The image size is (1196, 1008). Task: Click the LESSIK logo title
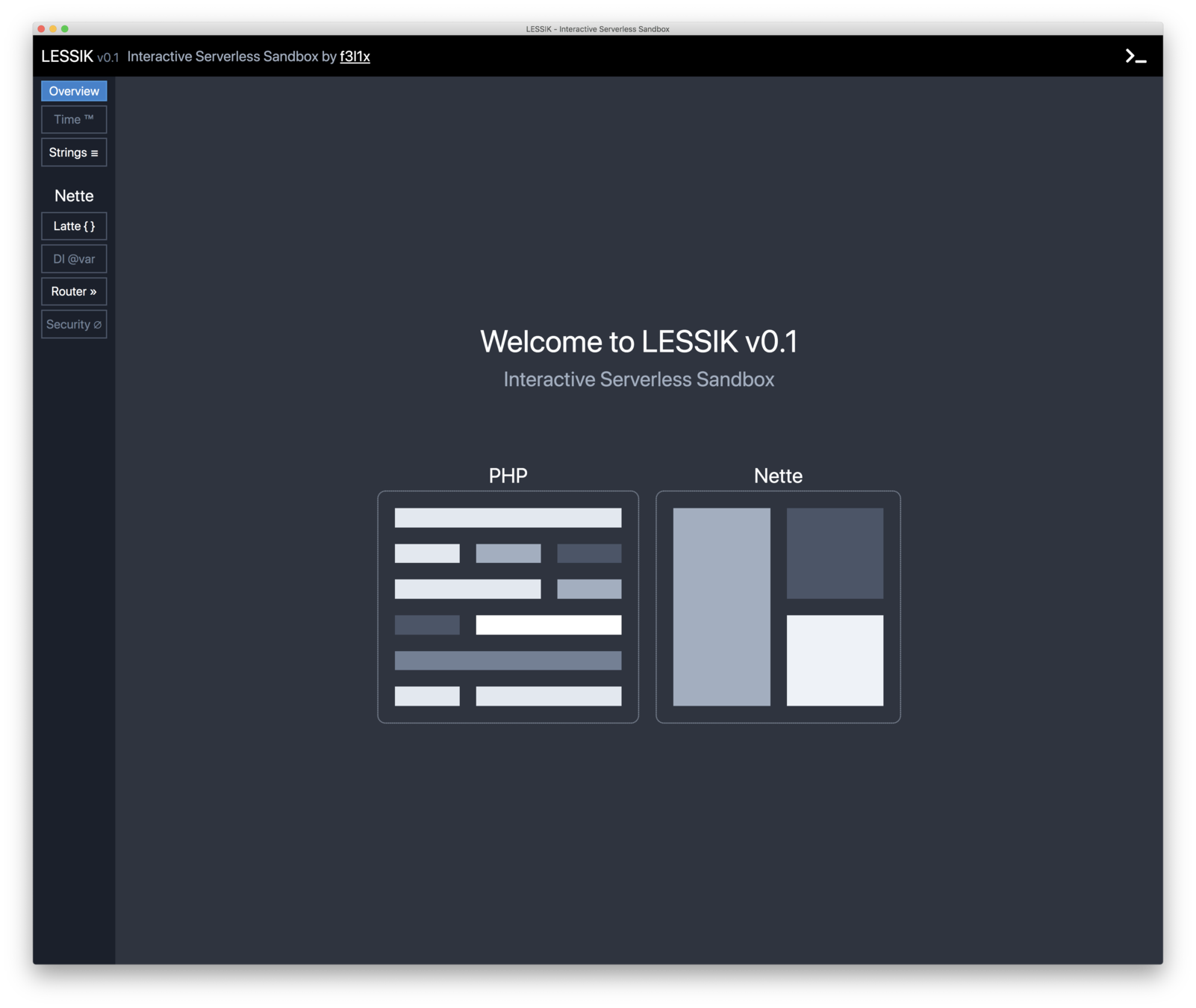tap(67, 57)
